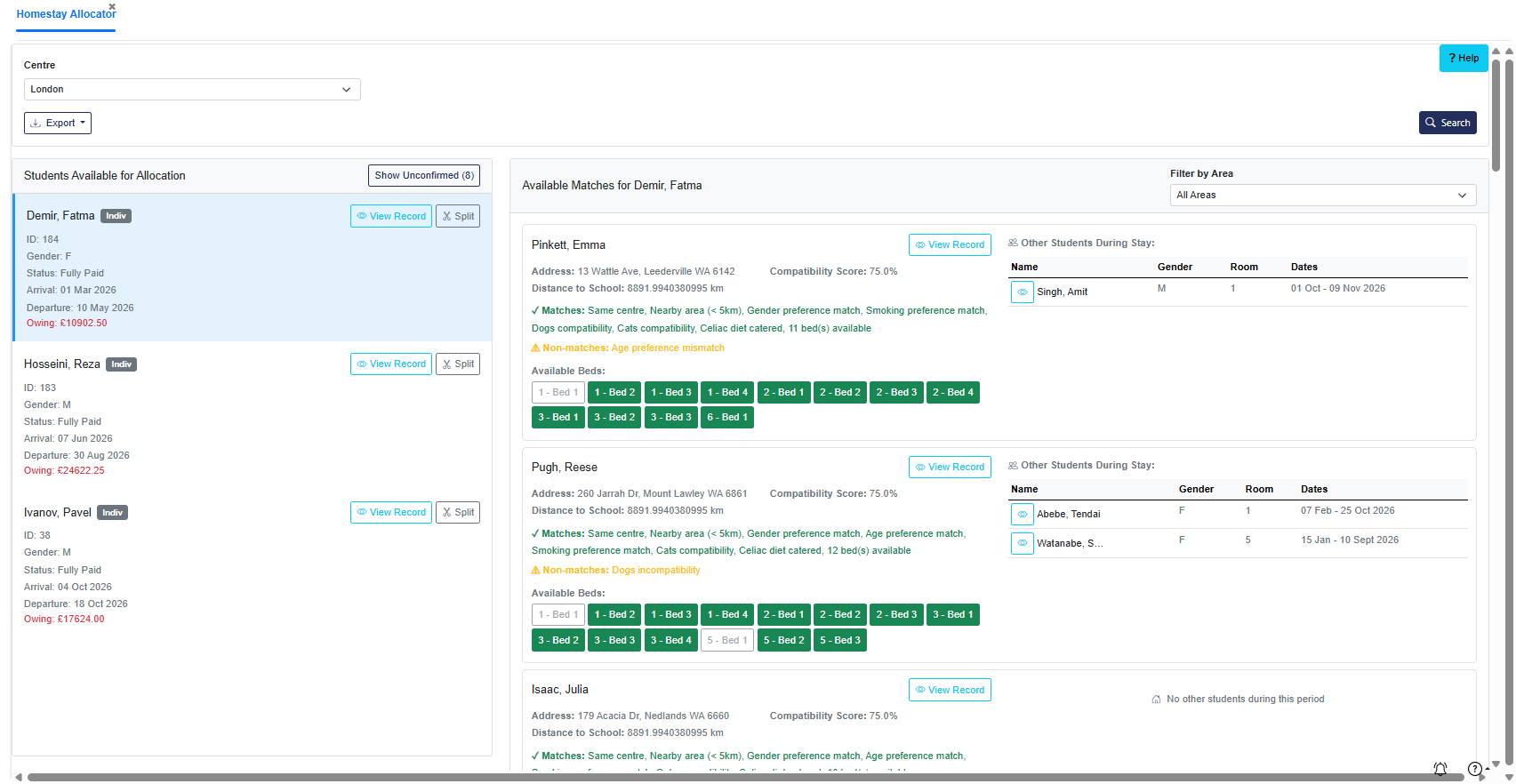Viewport: 1516px width, 784px height.
Task: Split Ivanov, Pavel's booking
Action: point(458,512)
